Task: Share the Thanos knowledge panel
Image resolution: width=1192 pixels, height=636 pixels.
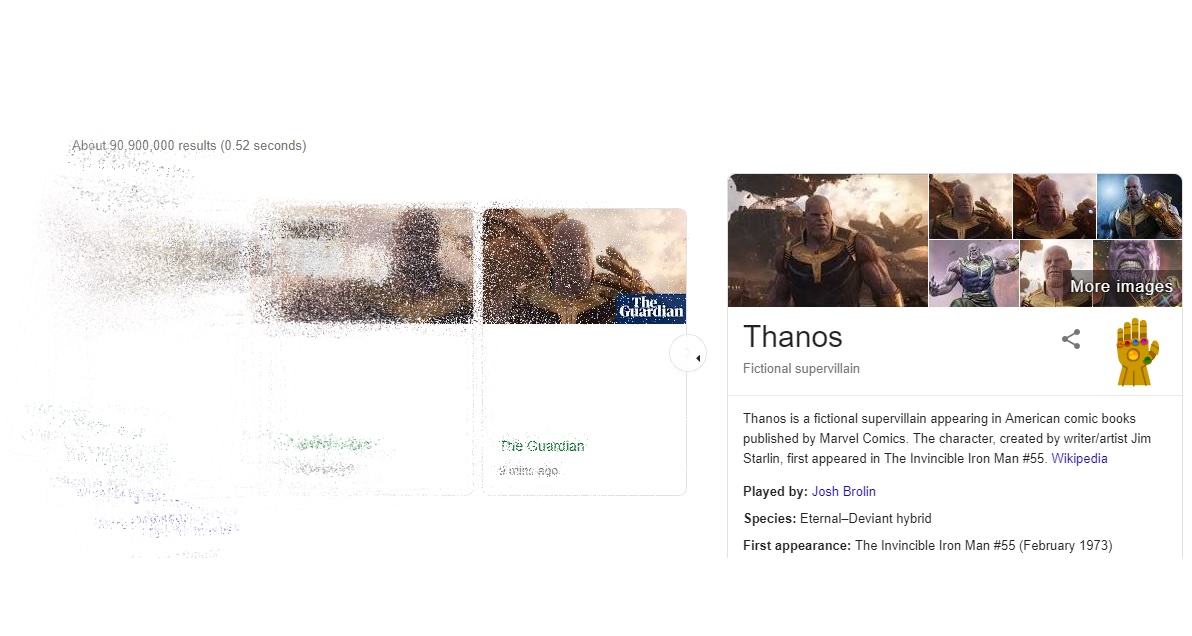Action: click(1070, 339)
